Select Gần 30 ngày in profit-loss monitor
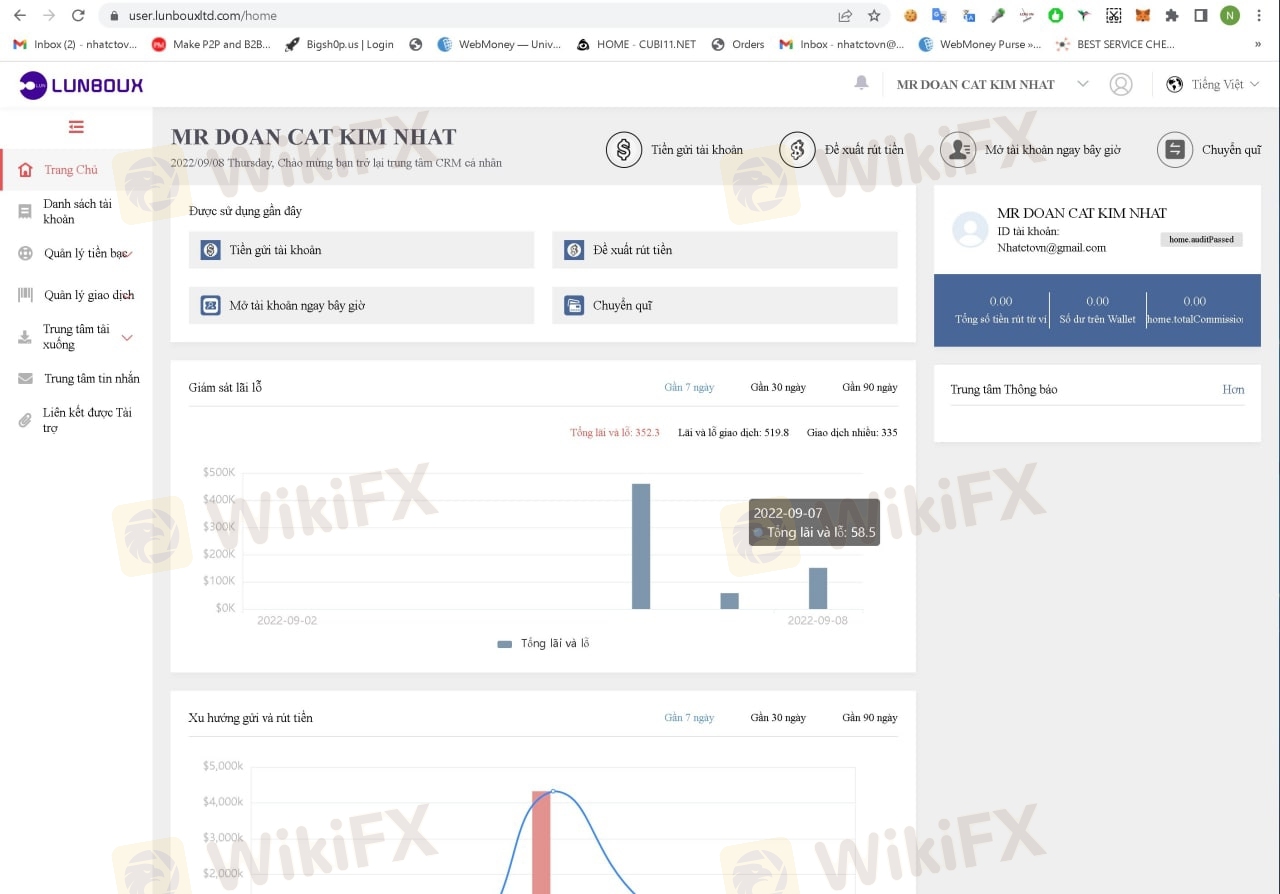Screen dimensions: 1280x894 pyautogui.click(x=778, y=387)
